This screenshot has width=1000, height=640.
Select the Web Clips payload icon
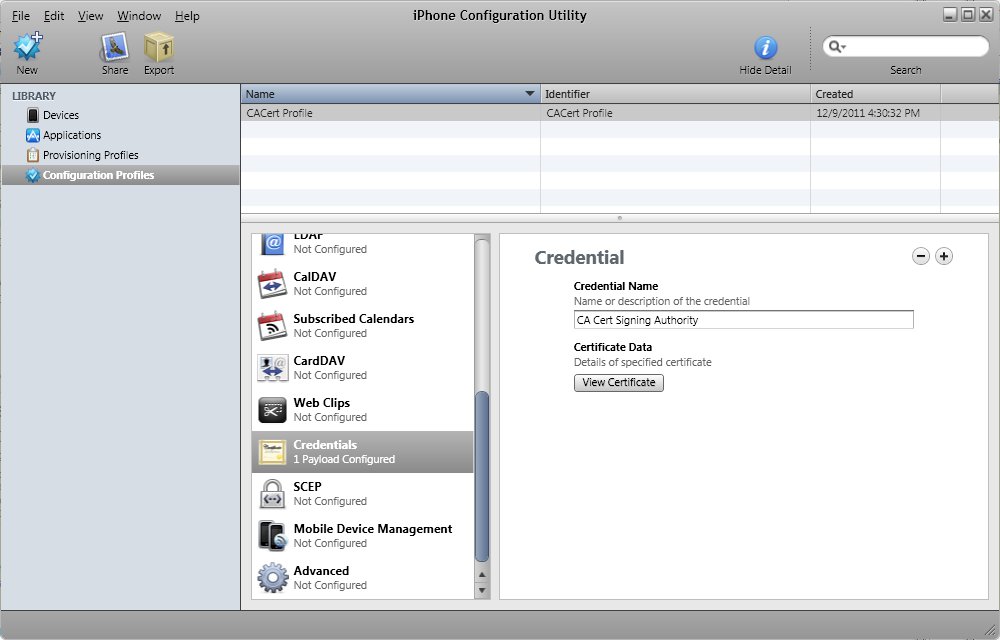click(x=272, y=410)
